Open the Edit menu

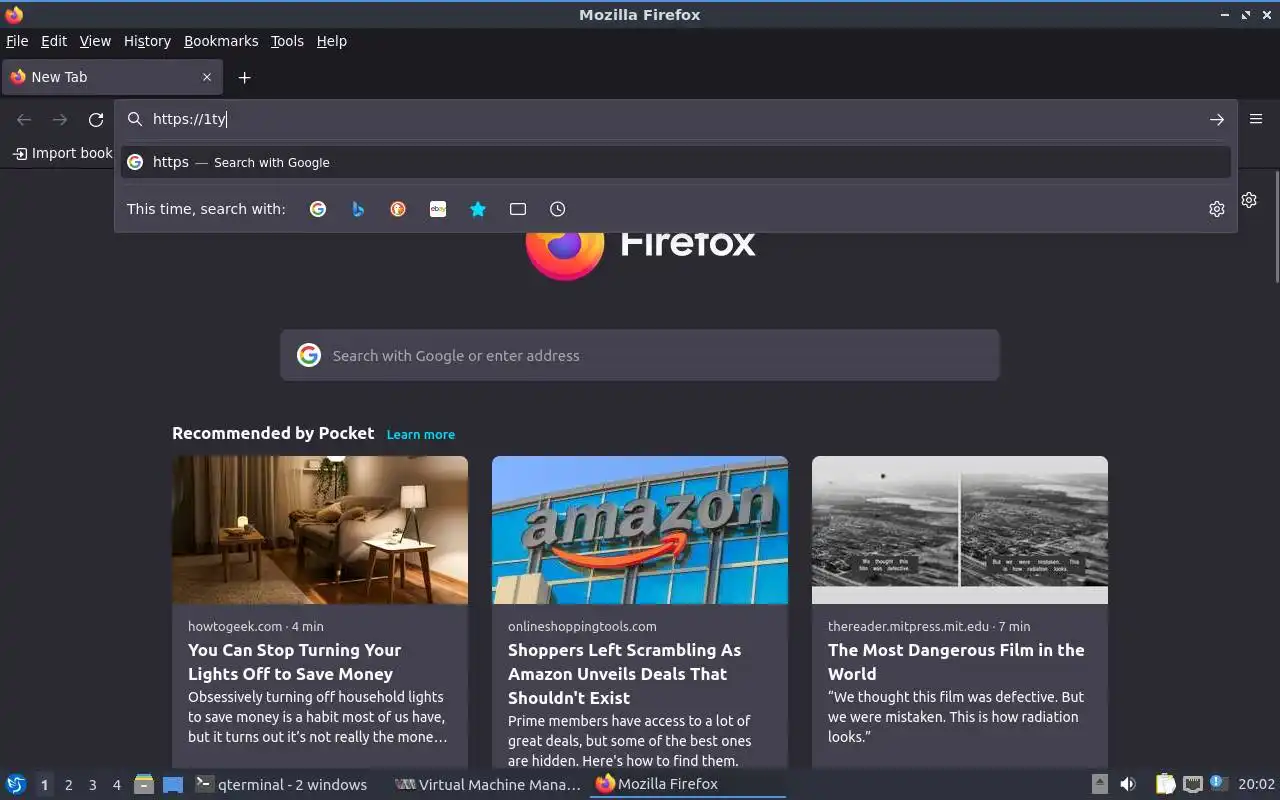click(54, 41)
